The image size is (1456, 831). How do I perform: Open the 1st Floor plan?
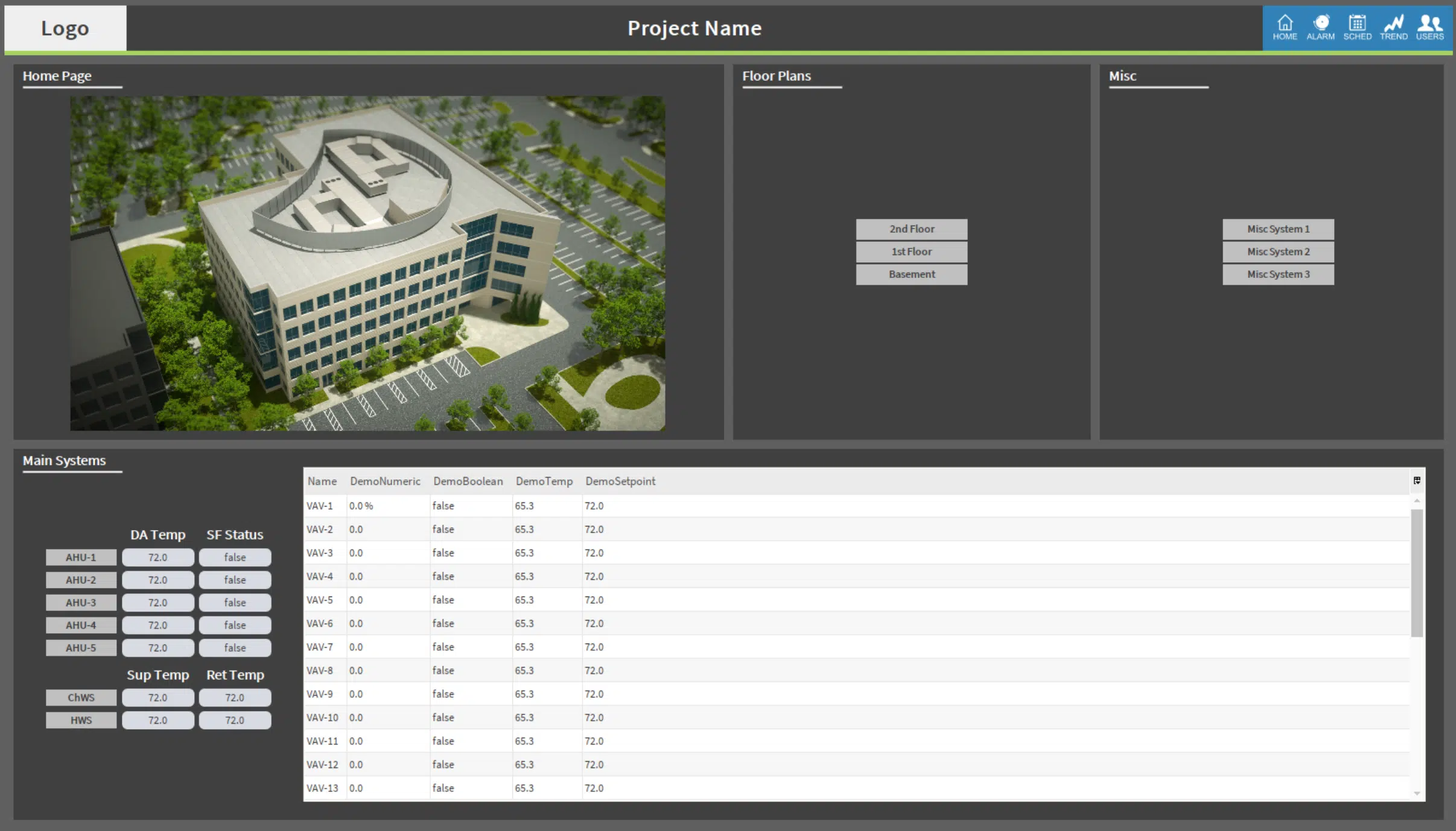(x=911, y=251)
